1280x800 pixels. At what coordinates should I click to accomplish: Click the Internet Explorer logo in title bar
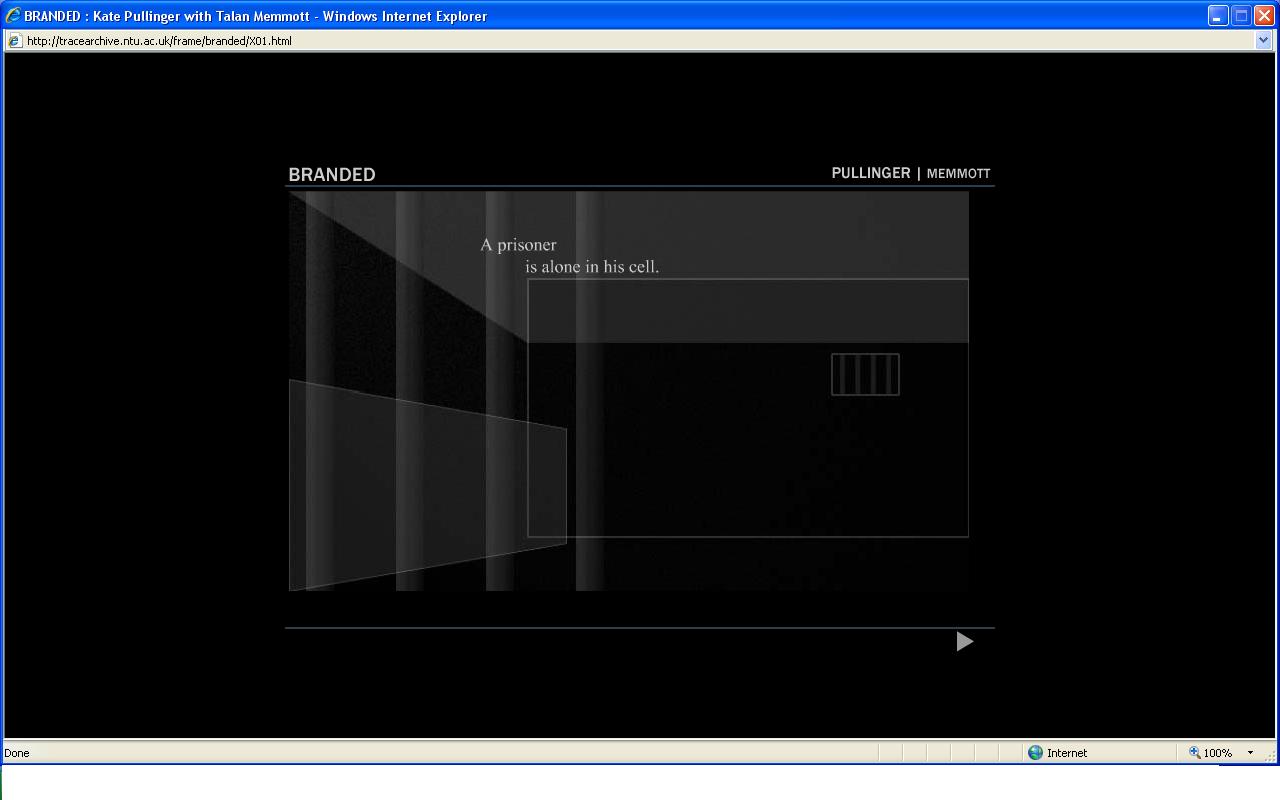tap(13, 16)
